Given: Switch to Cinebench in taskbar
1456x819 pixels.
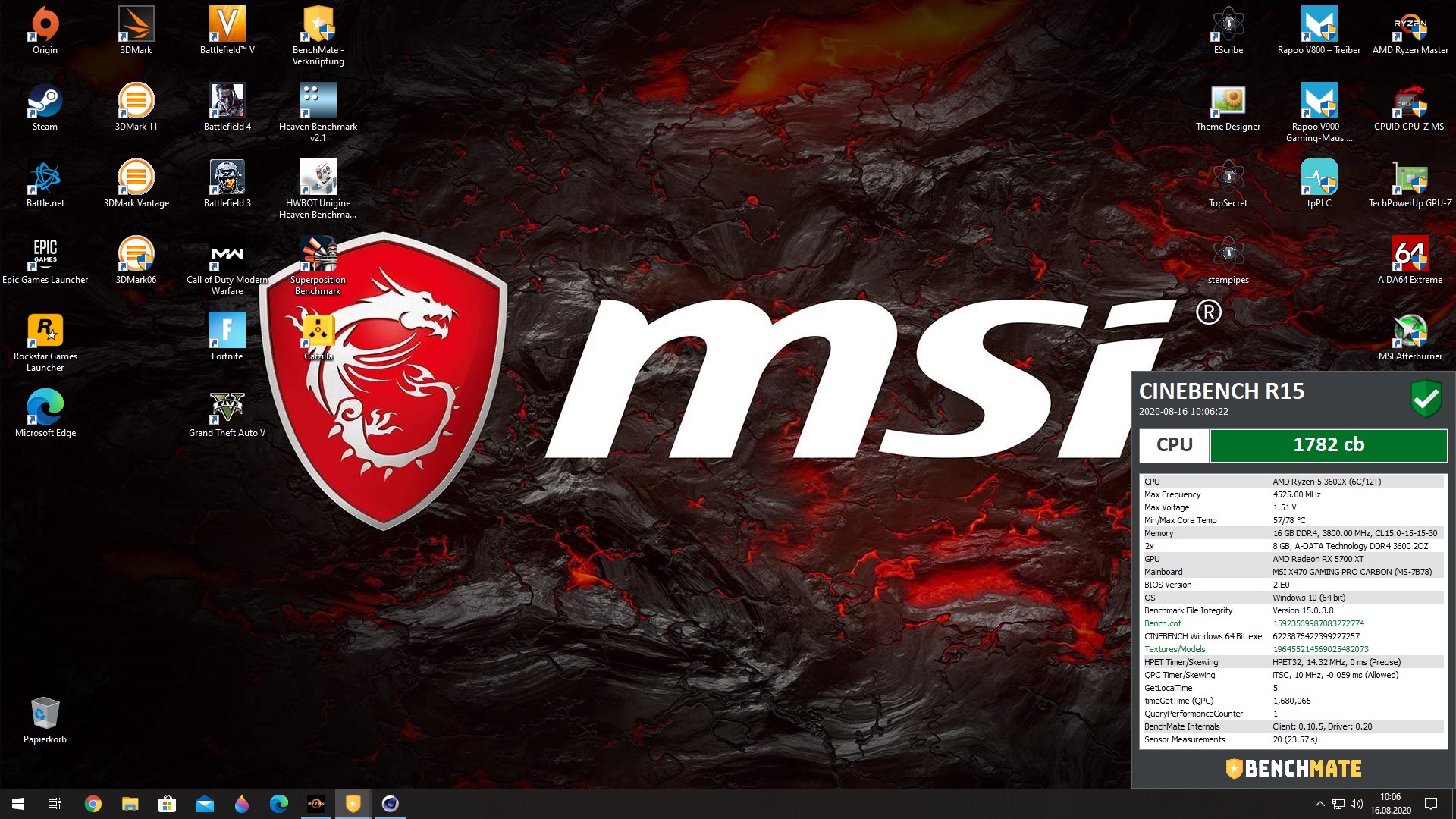Looking at the screenshot, I should 390,804.
